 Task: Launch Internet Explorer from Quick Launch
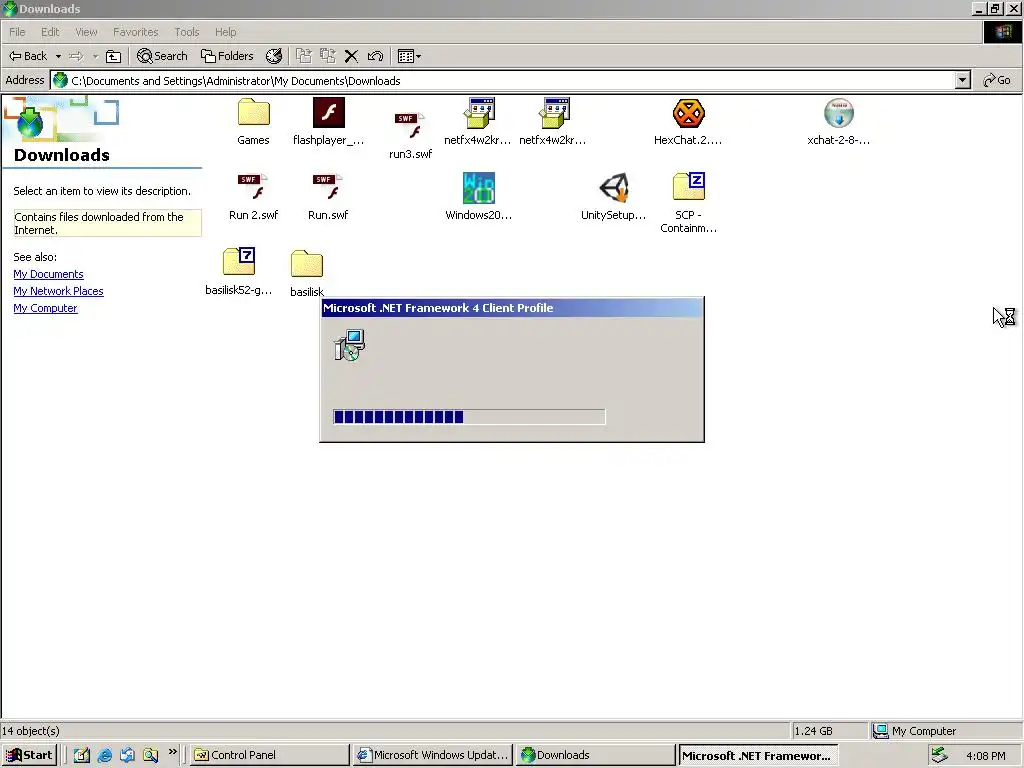click(104, 755)
